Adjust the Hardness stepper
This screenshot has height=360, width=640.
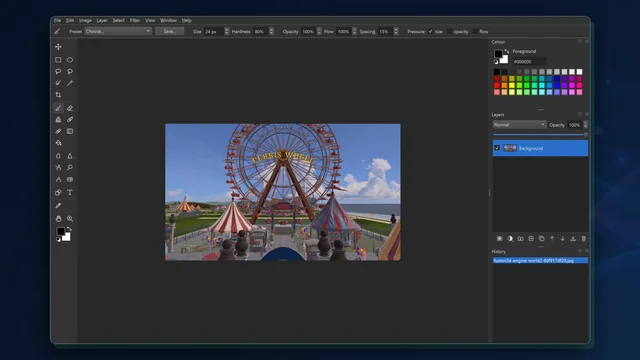tap(271, 31)
